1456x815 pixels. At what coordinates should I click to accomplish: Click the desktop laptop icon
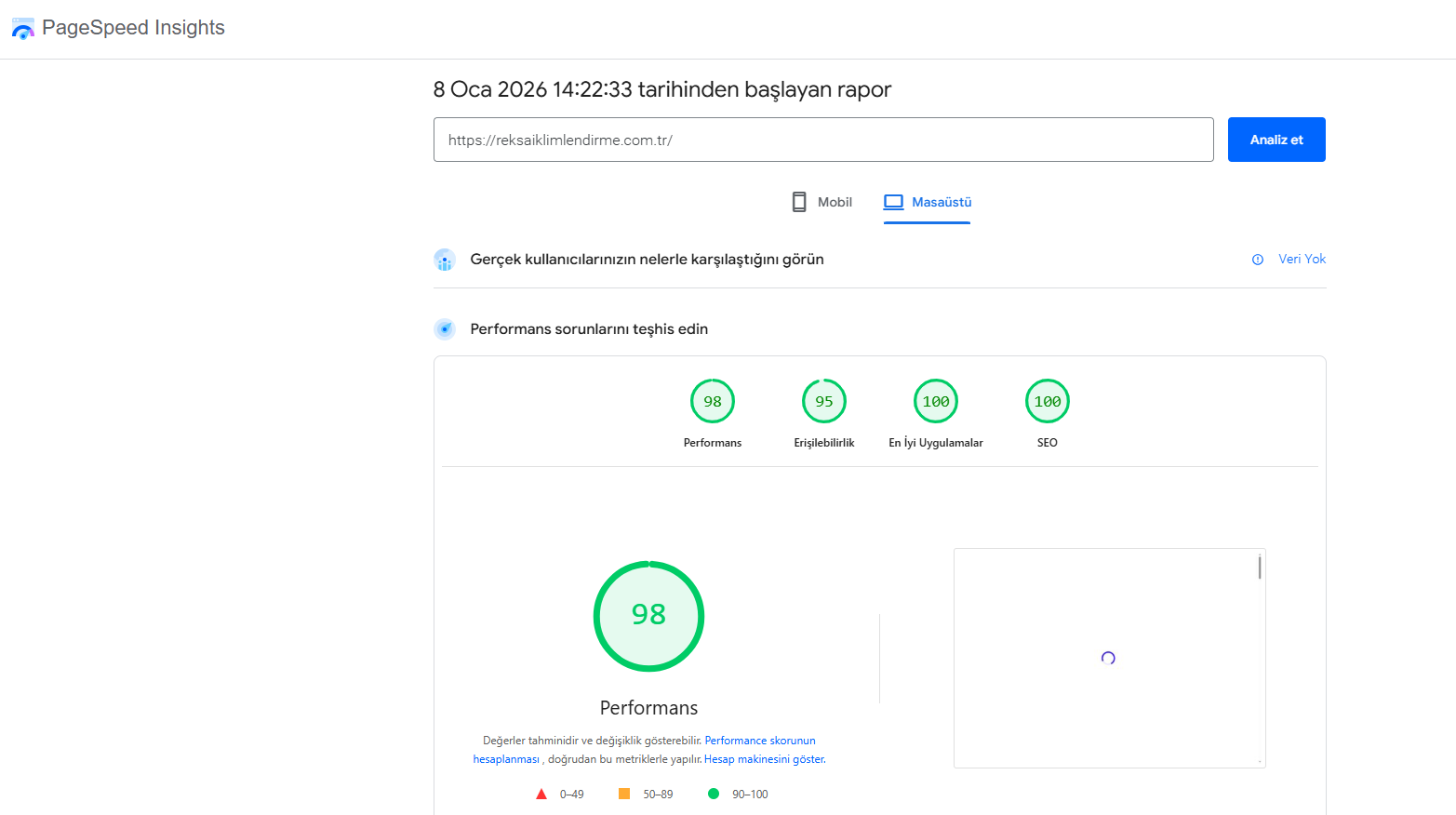coord(893,202)
